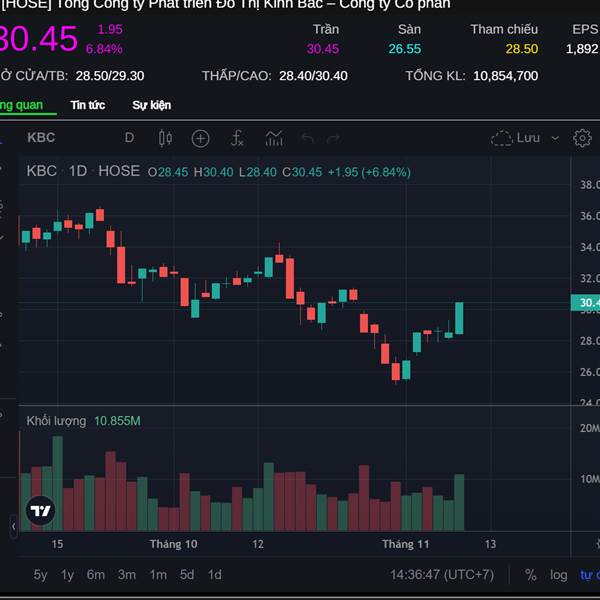Click the compare/add symbol plus icon
This screenshot has width=600, height=600.
coord(200,138)
